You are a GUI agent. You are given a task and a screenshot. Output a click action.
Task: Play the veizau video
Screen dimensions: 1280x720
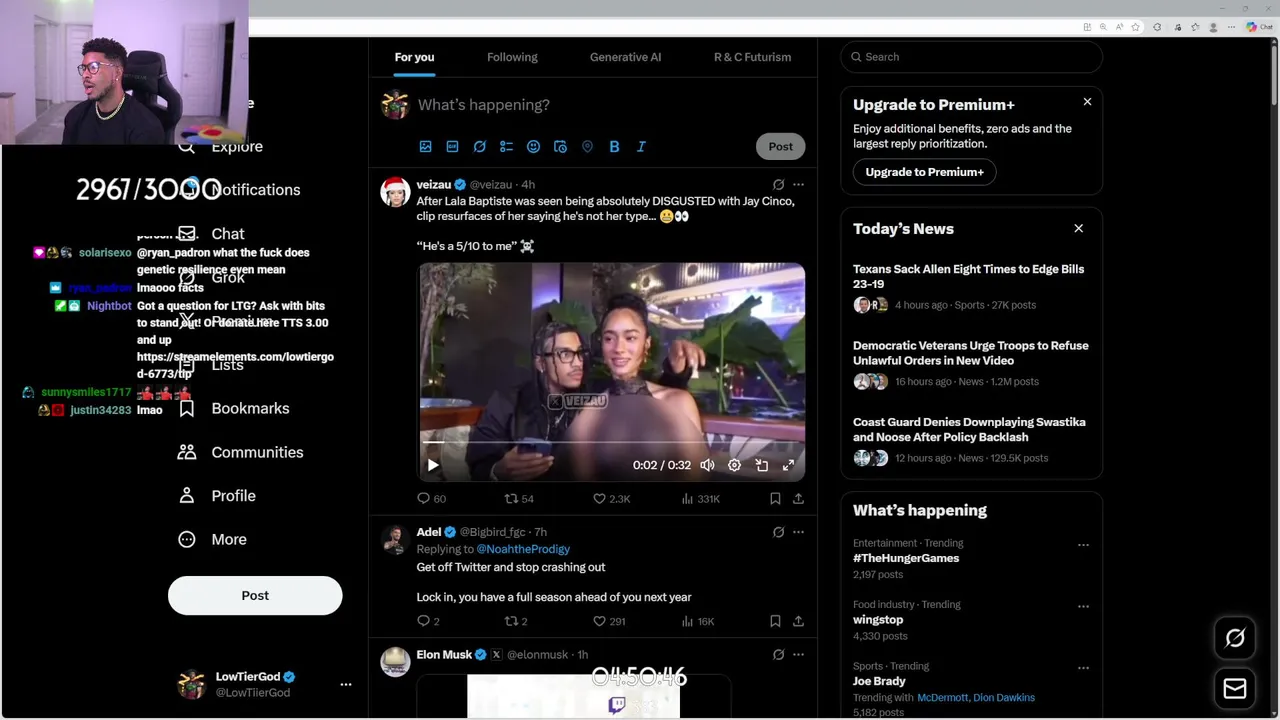click(x=433, y=465)
